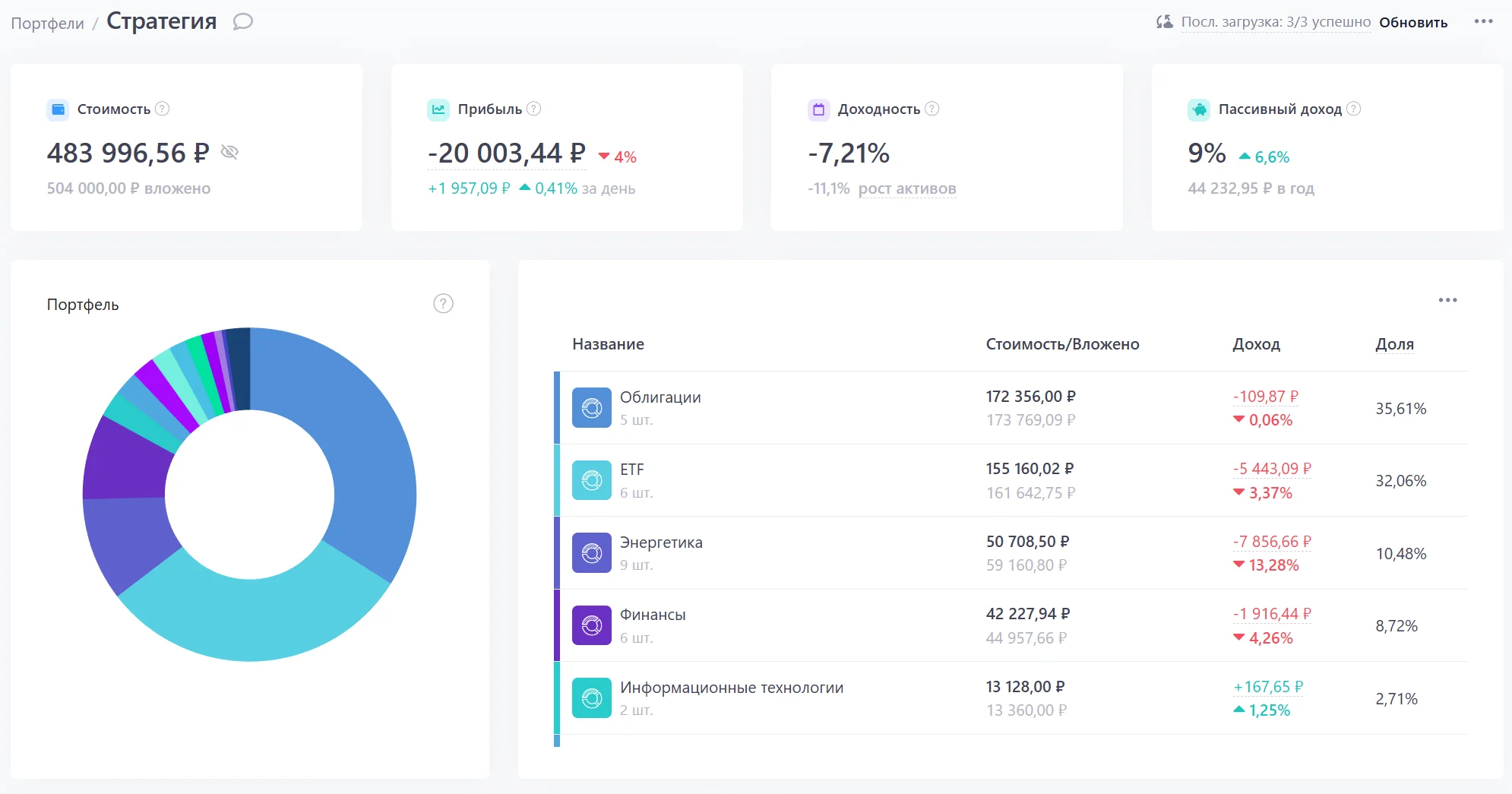This screenshot has height=794, width=1512.
Task: Click the help icon next to Стоимость
Action: pyautogui.click(x=162, y=109)
